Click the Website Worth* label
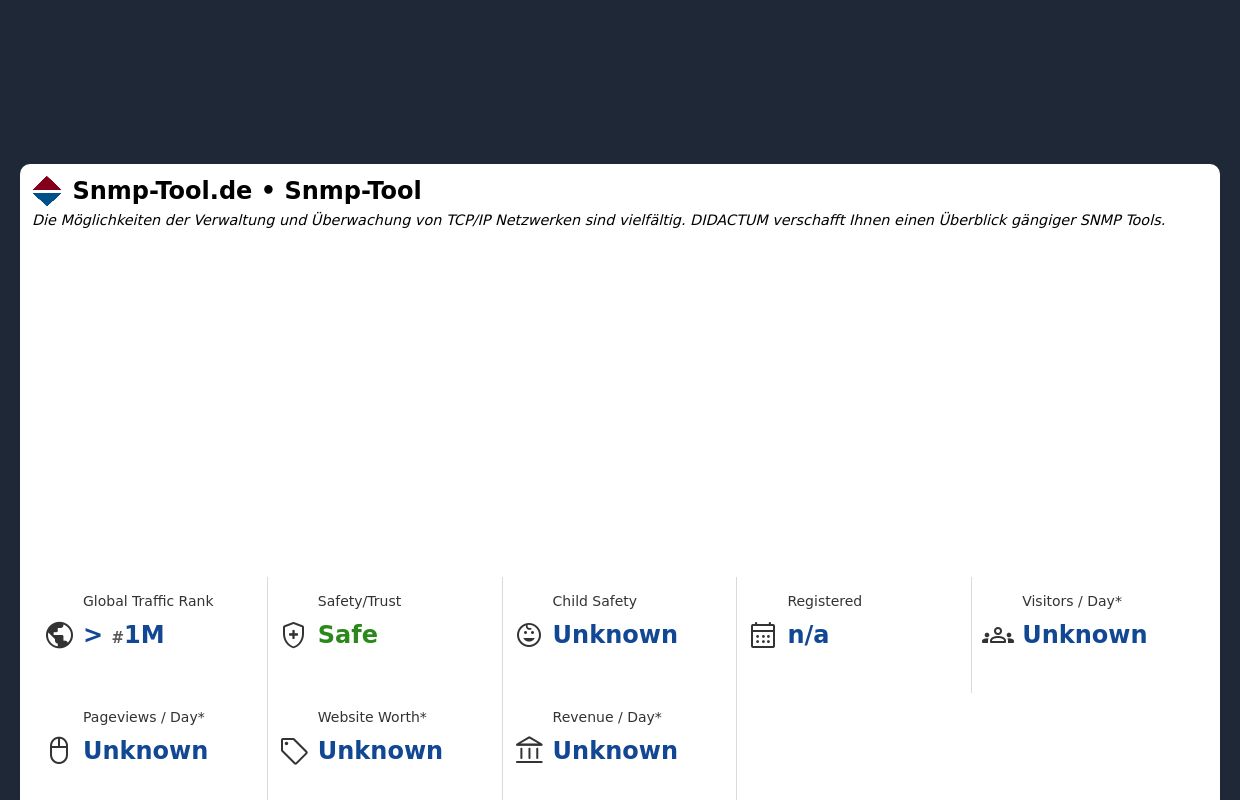 372,717
